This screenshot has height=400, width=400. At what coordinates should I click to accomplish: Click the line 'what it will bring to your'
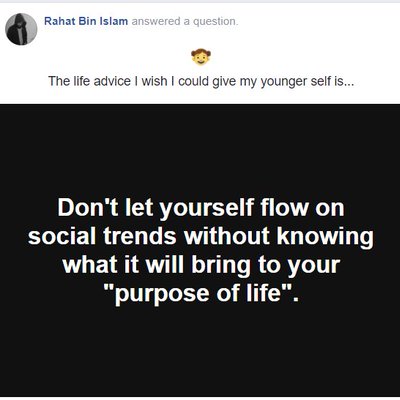(201, 265)
